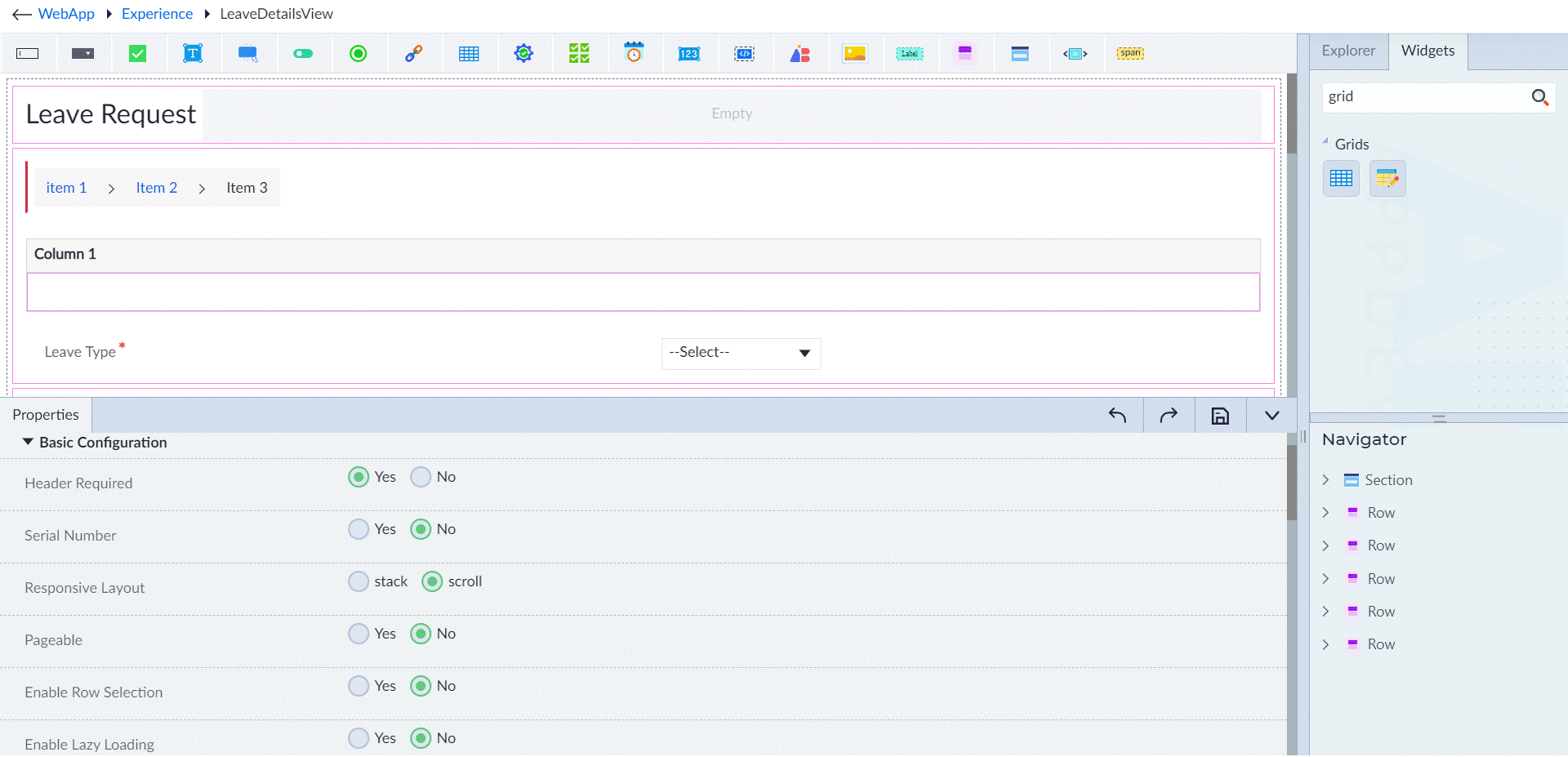Image resolution: width=1568 pixels, height=757 pixels.
Task: Choose the text area widget icon
Action: click(193, 54)
